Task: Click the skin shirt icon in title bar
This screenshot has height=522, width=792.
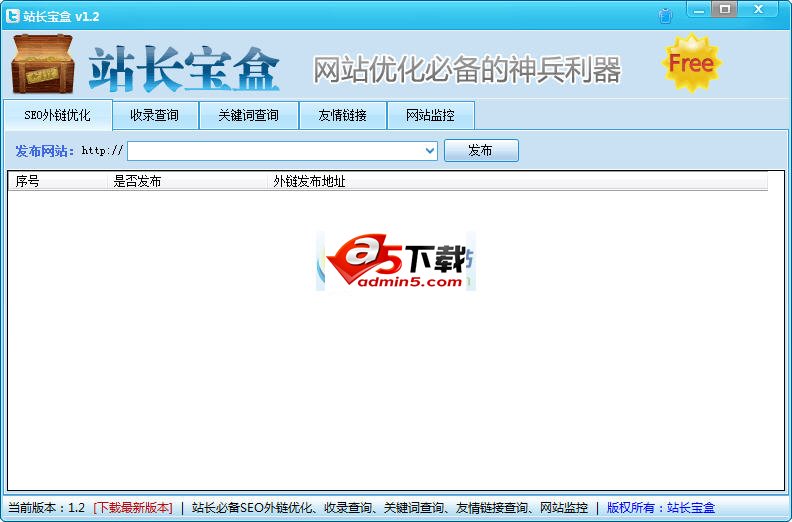Action: (666, 16)
